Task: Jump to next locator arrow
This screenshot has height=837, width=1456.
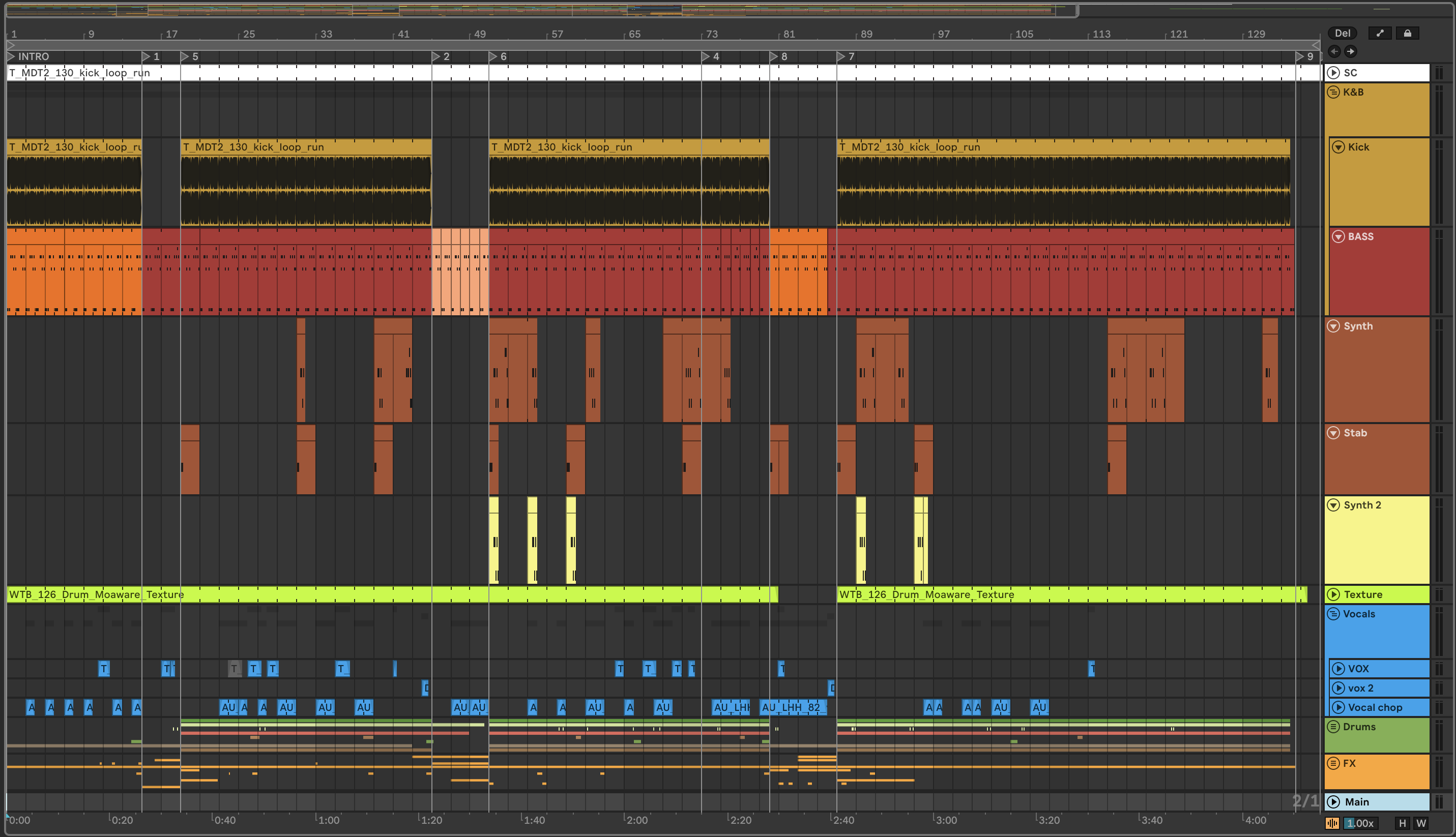Action: [x=1351, y=51]
